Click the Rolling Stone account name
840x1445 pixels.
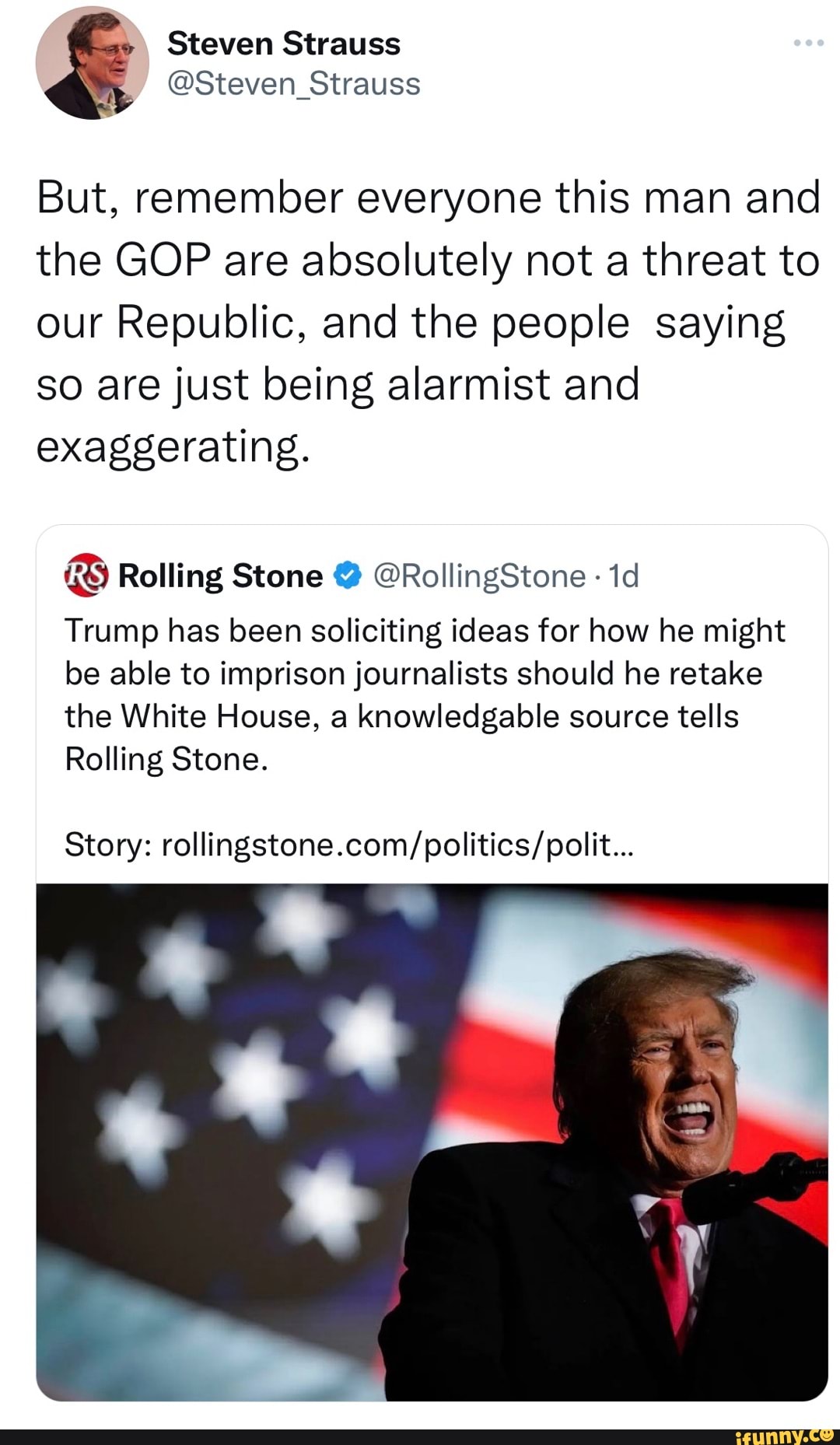coord(220,576)
